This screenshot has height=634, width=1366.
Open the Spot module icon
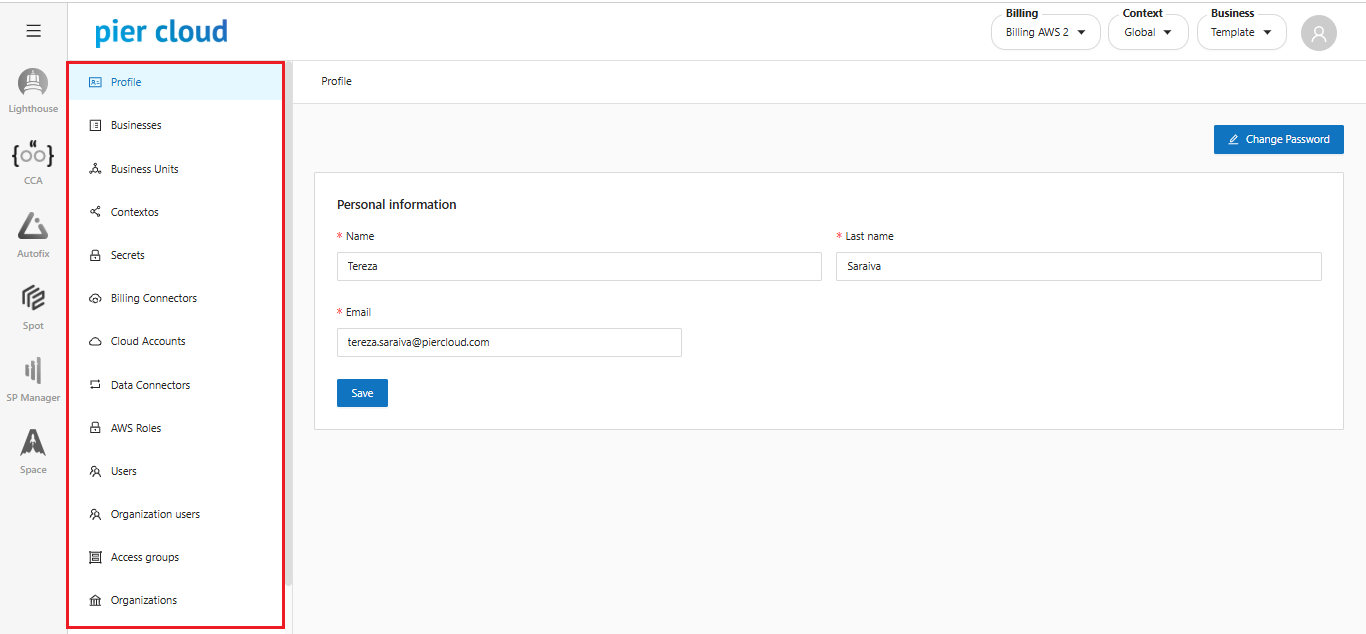pos(33,299)
